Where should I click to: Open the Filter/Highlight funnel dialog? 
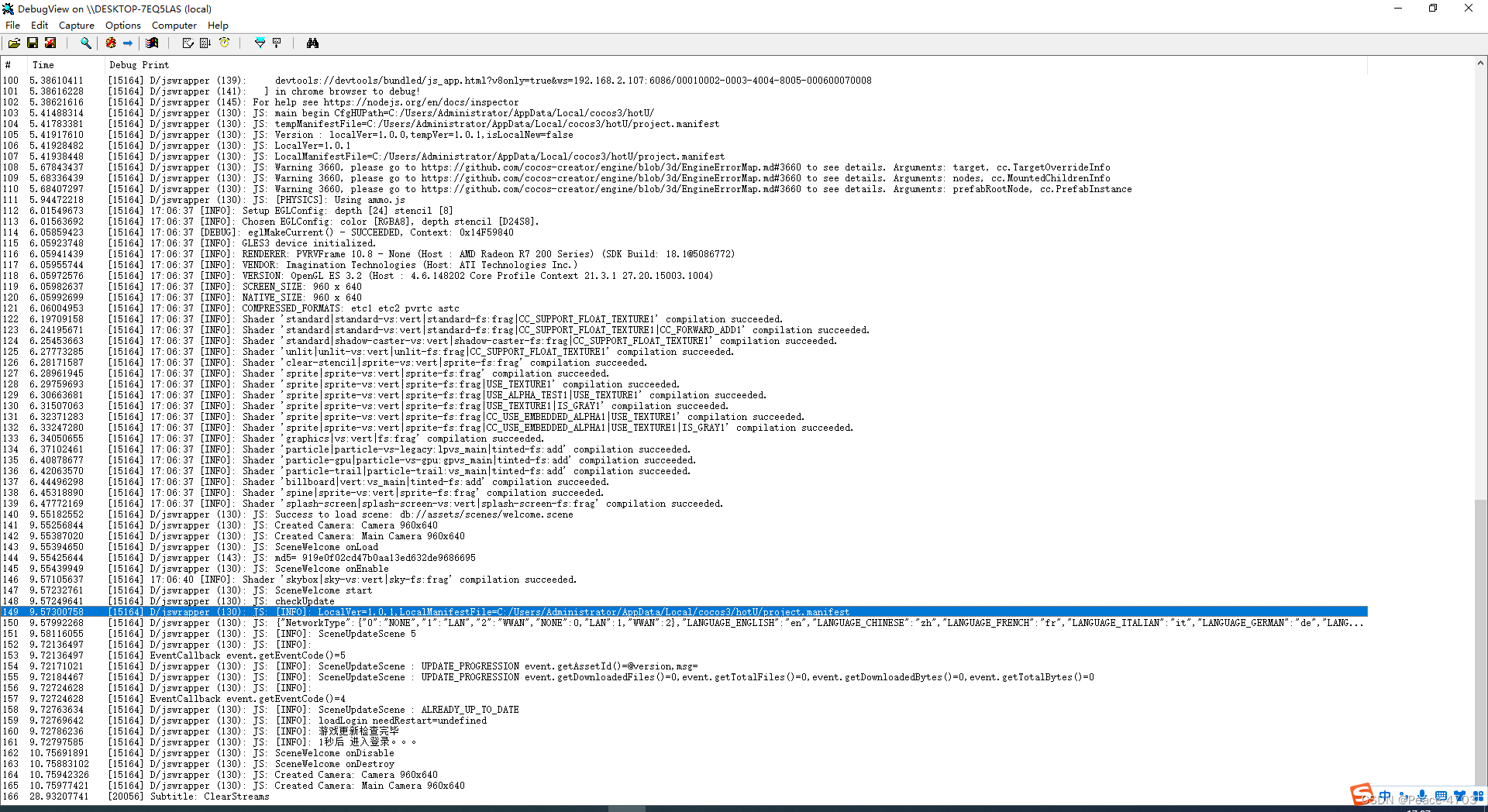click(260, 43)
